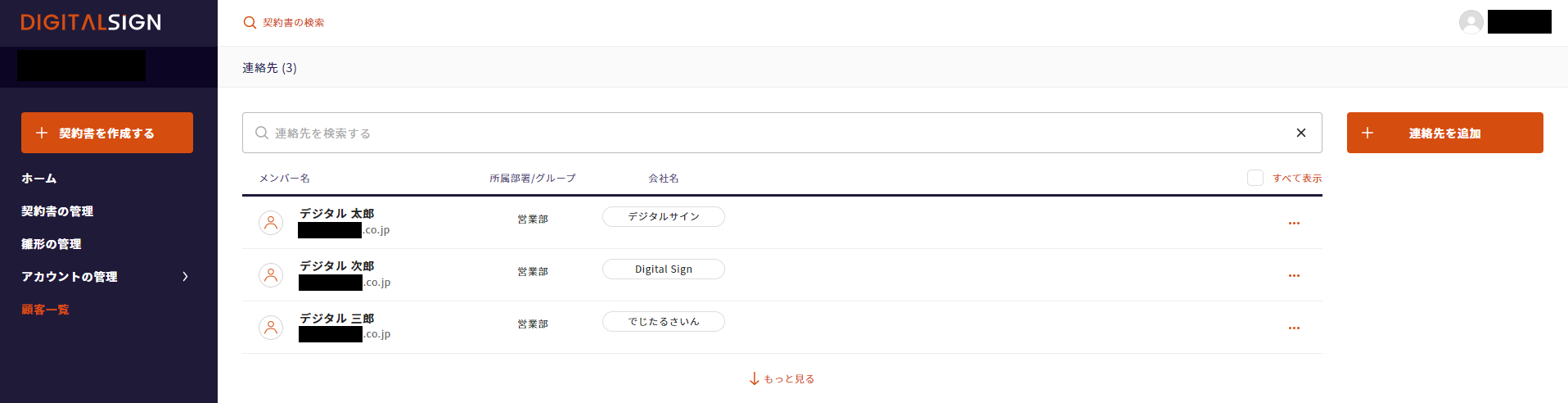Clear the contact search with X icon
The height and width of the screenshot is (403, 1568).
click(1300, 133)
